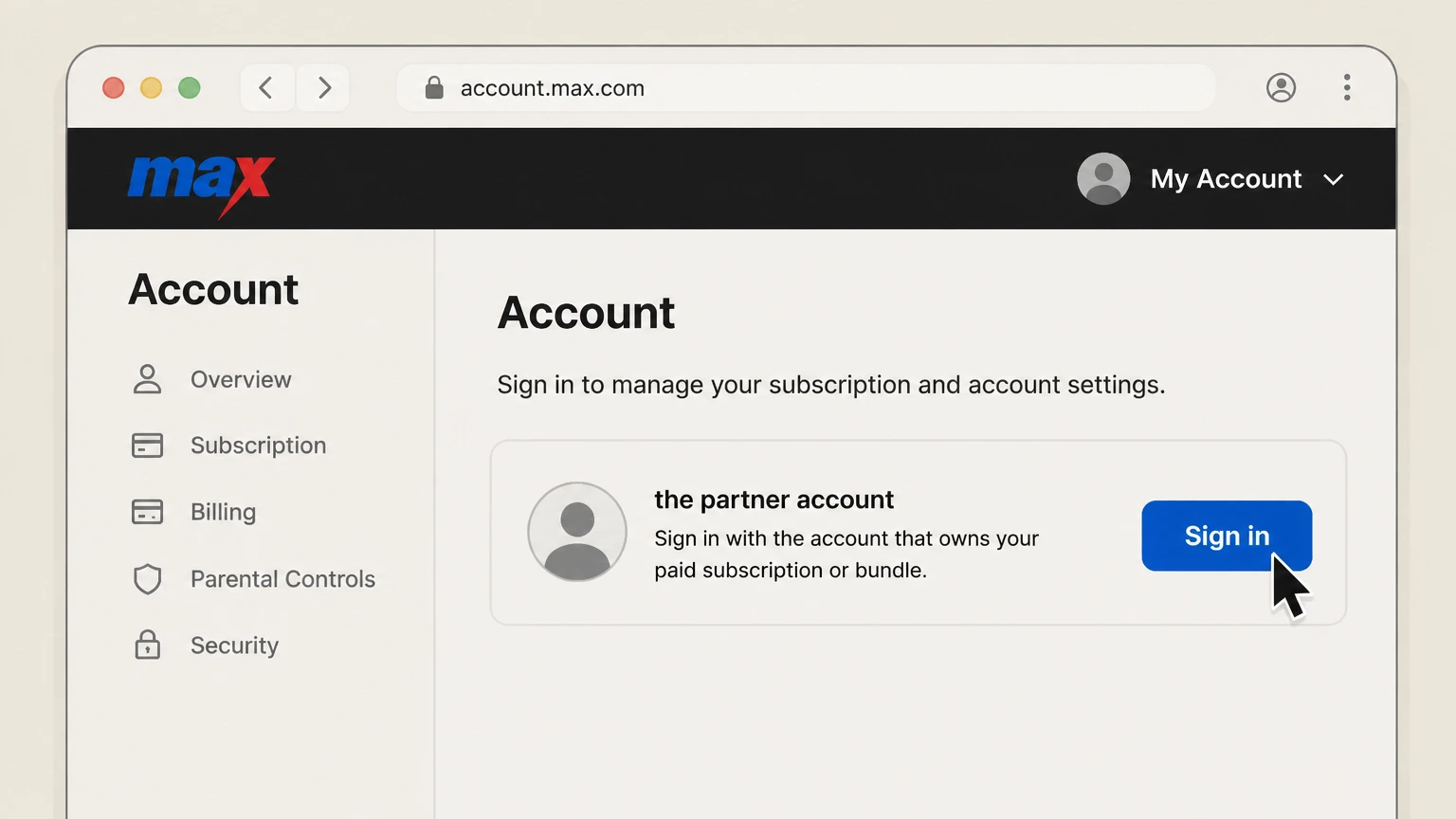Click the red close window button

coord(114,88)
